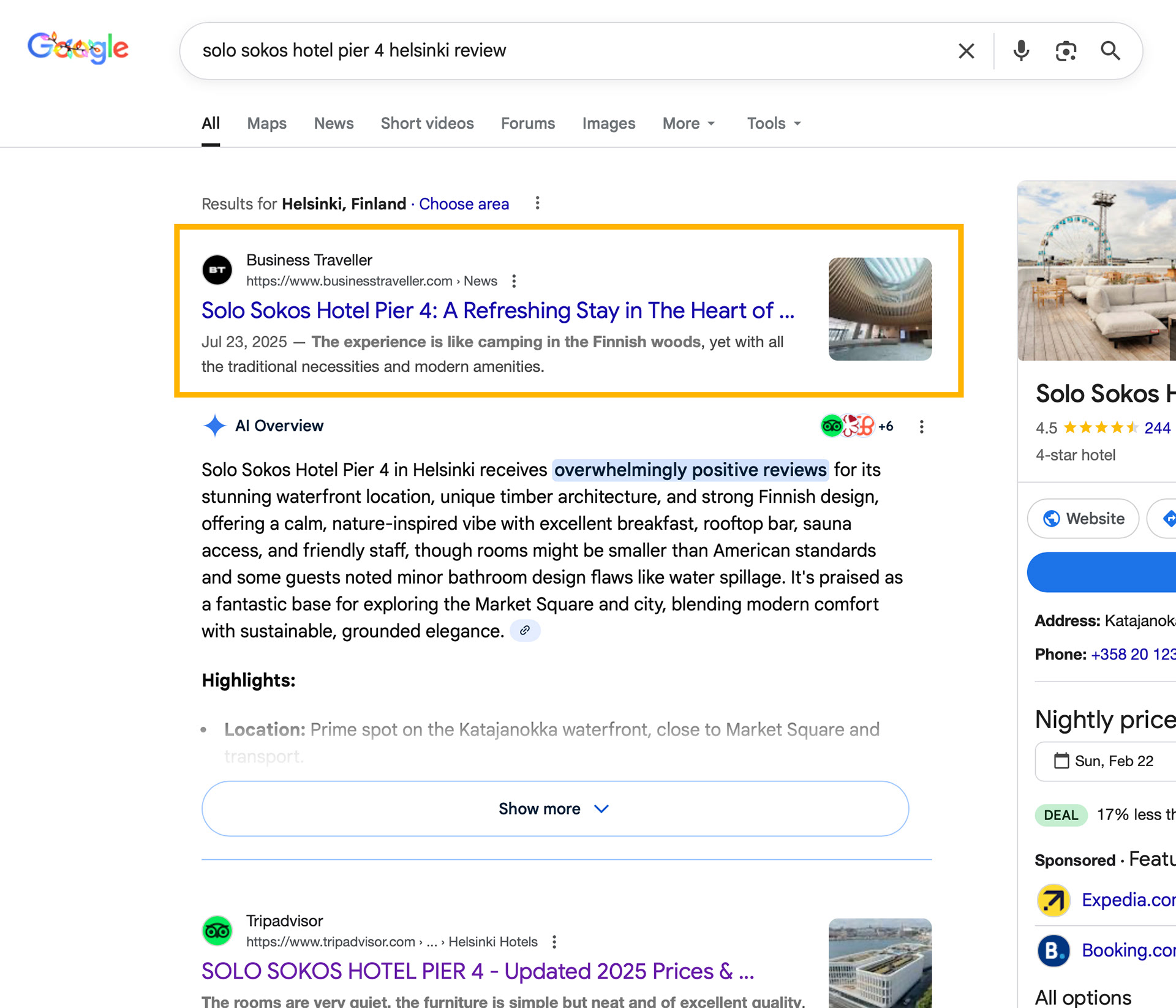Open the Sun, Feb 22 date picker
This screenshot has height=1008, width=1176.
(1104, 761)
